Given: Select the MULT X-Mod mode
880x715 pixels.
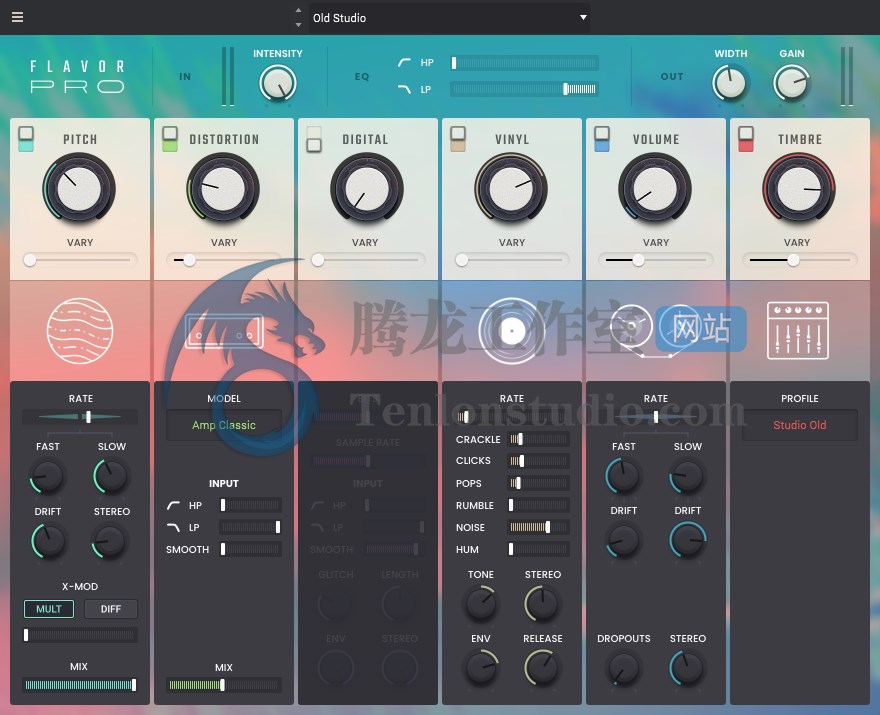Looking at the screenshot, I should click(x=49, y=609).
